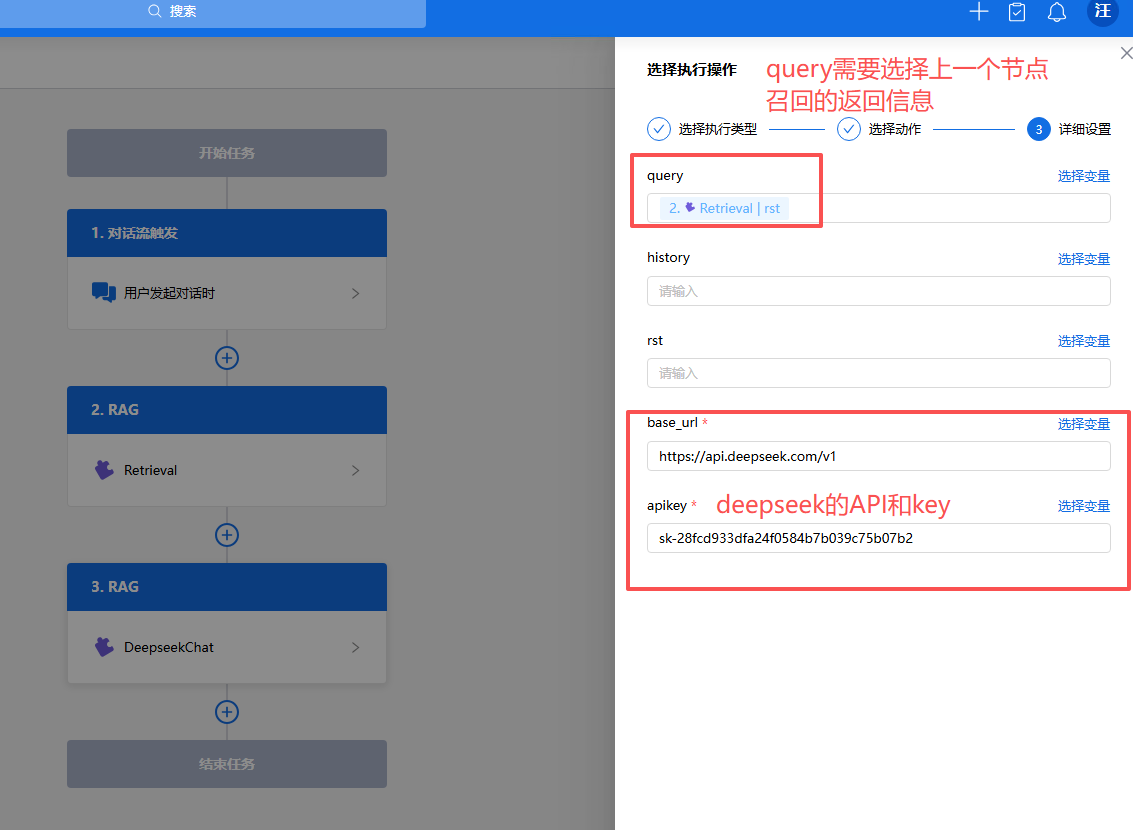Click the apikey field label
This screenshot has height=830, width=1133.
coord(666,506)
